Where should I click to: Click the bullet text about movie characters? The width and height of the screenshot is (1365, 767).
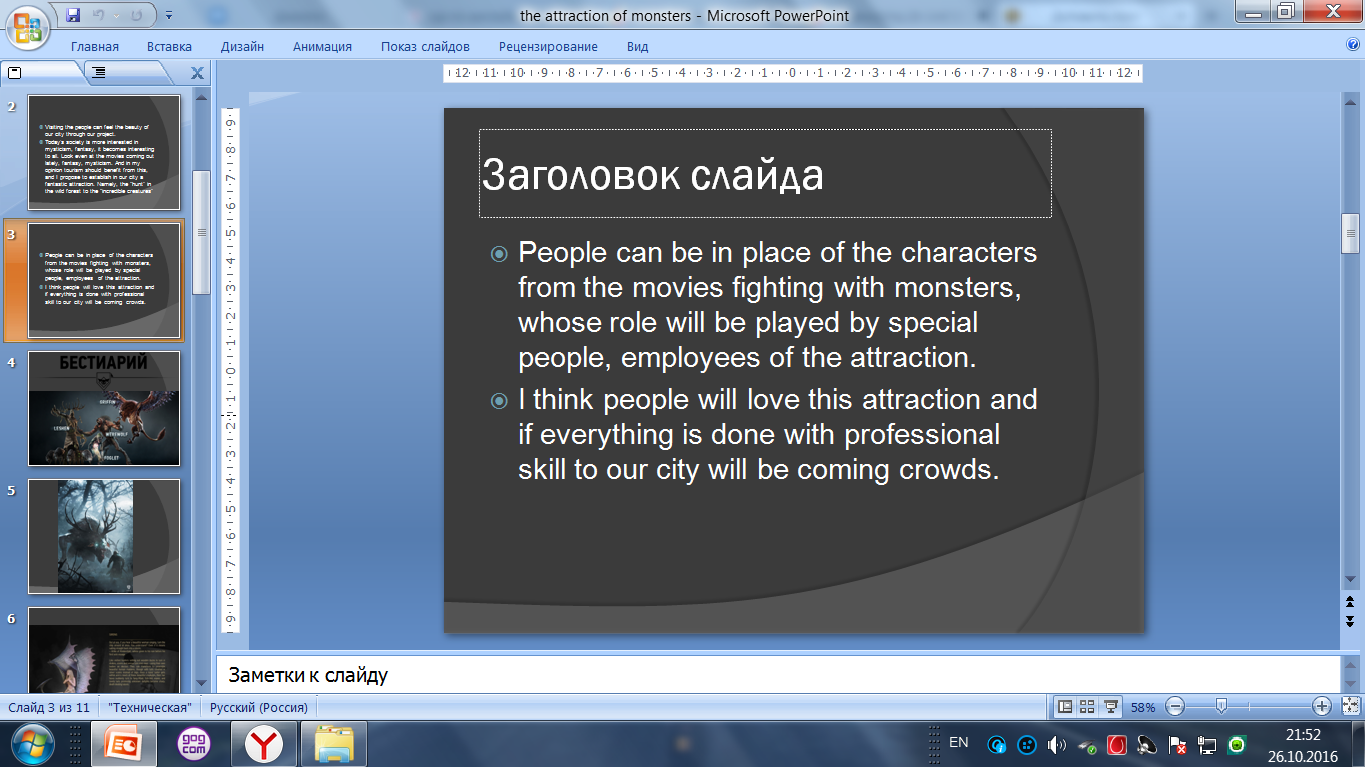[777, 305]
